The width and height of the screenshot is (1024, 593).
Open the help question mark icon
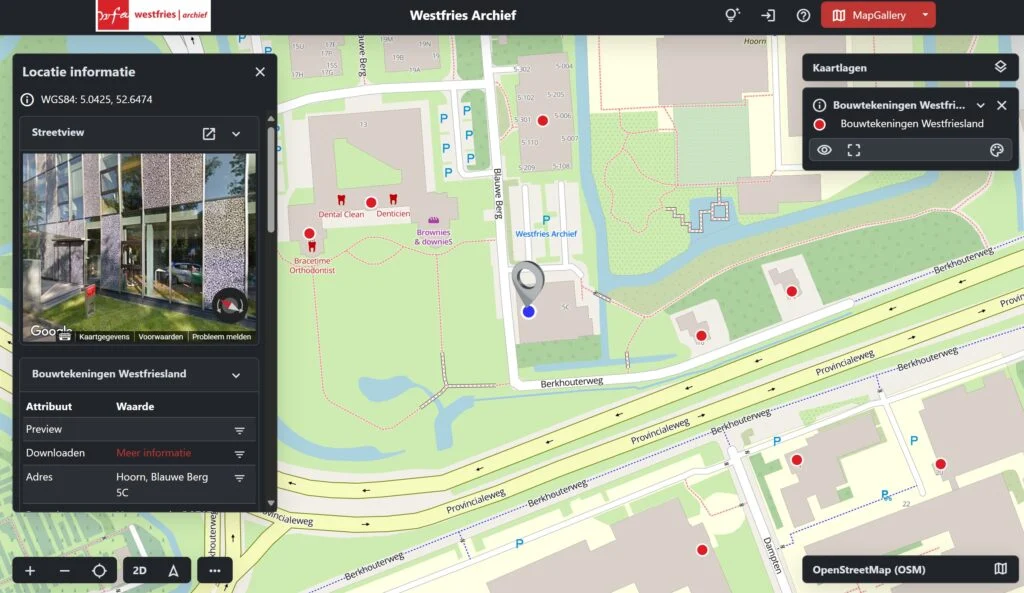click(803, 15)
